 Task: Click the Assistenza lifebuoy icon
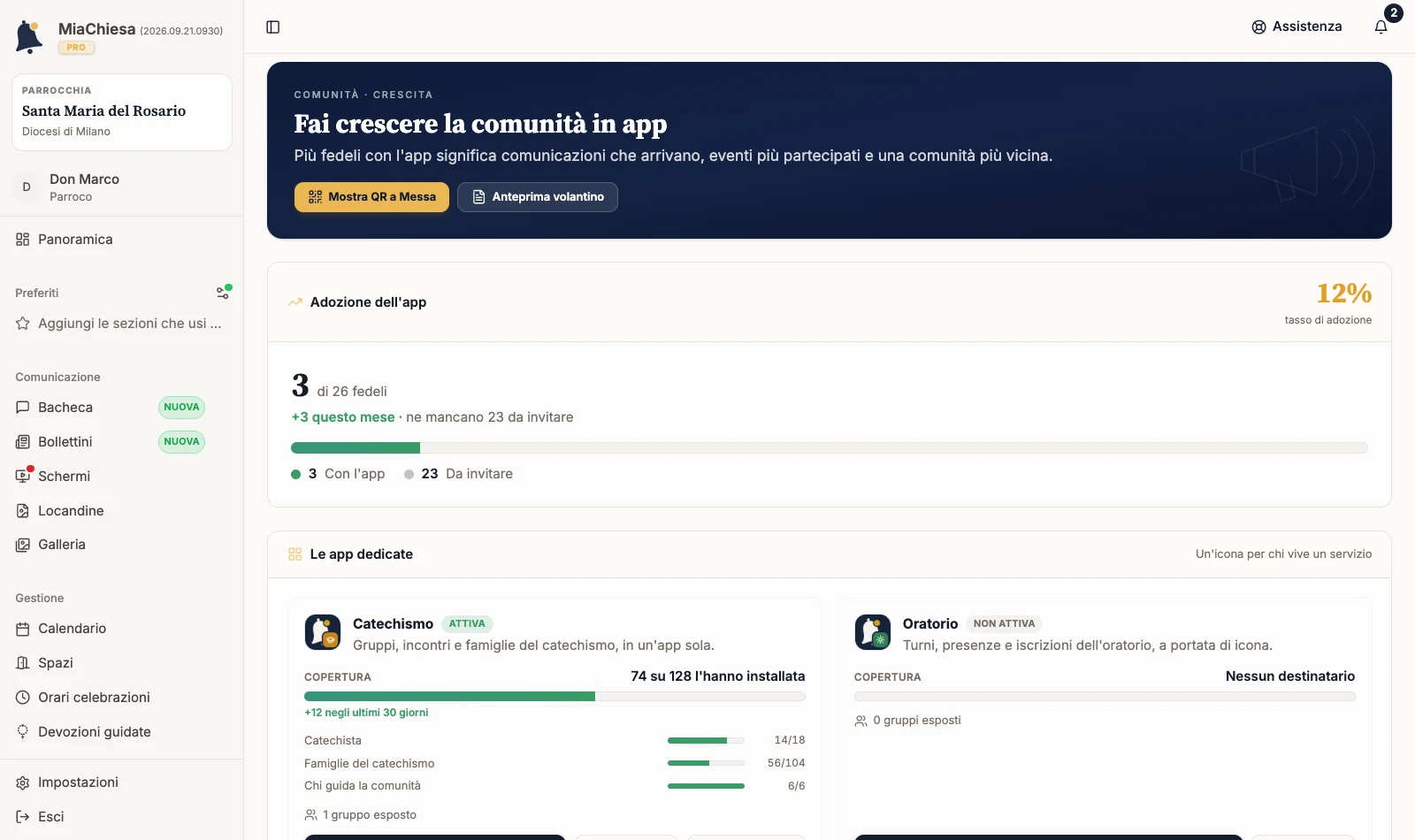(x=1258, y=27)
